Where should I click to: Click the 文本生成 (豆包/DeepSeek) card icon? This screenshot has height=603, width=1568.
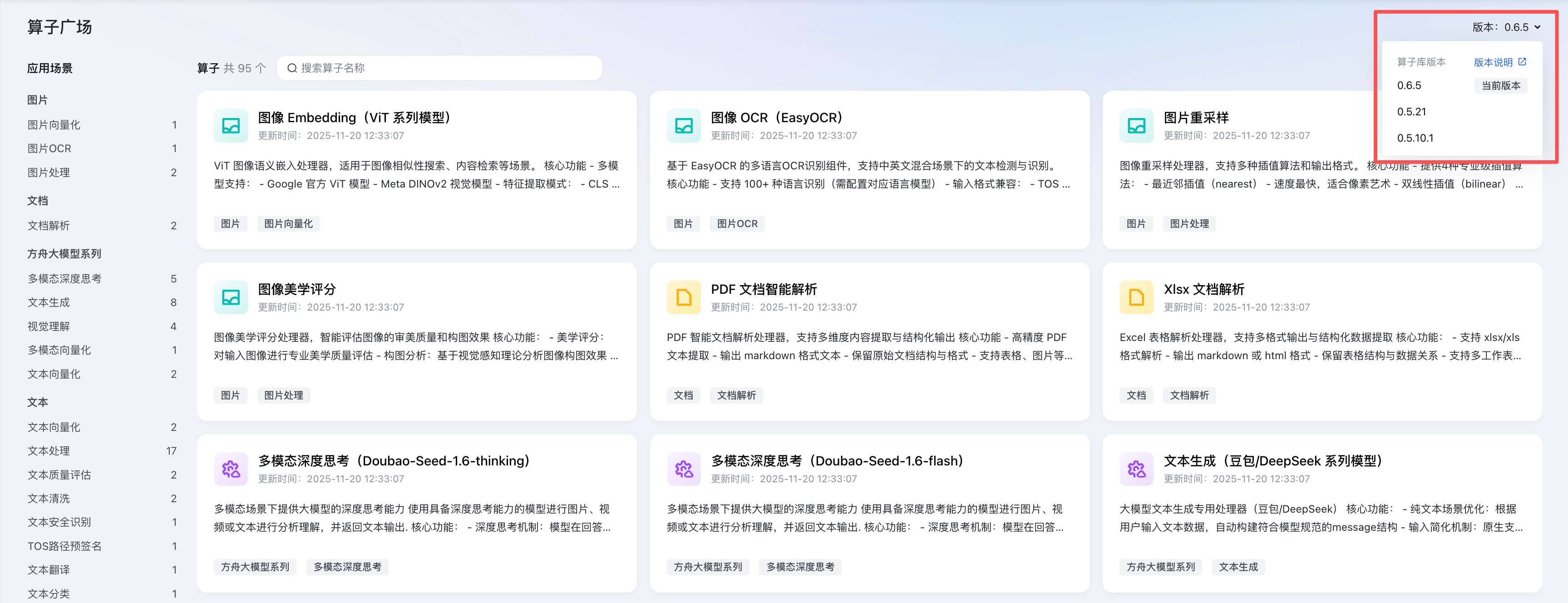point(1136,469)
